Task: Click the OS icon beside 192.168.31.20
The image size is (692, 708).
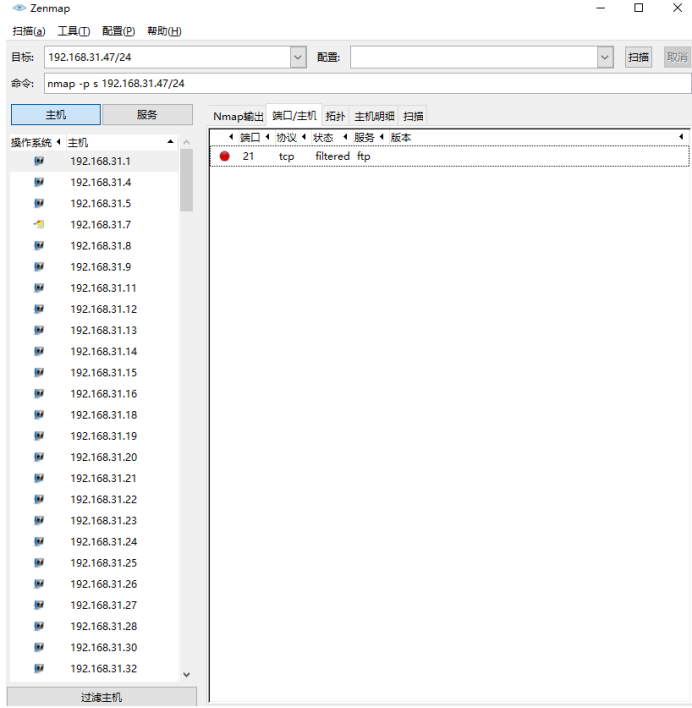Action: coord(39,457)
